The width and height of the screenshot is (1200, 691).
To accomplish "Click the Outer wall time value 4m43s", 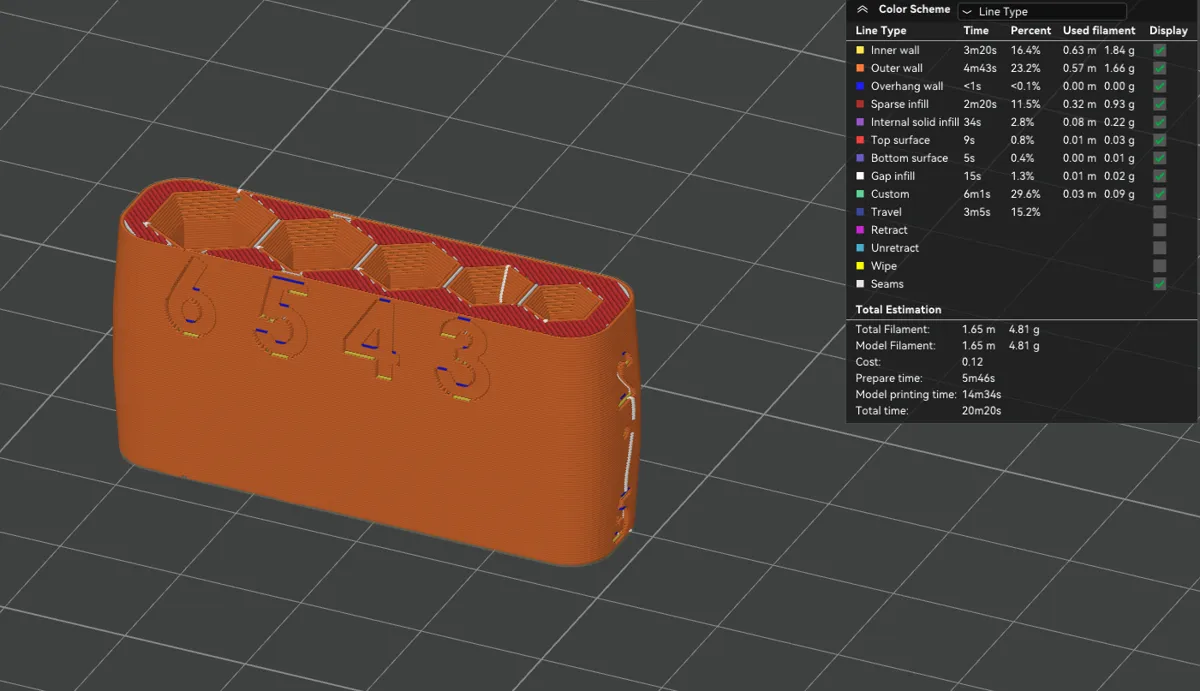I will coord(981,68).
